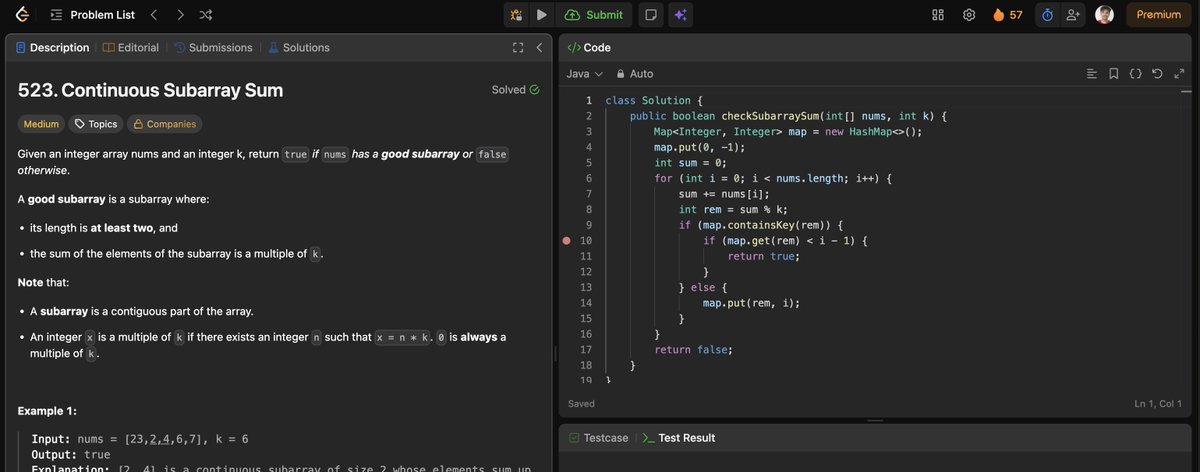Viewport: 1200px width, 472px height.
Task: Click the 'int rem = sum % k;' line
Action: [733, 210]
